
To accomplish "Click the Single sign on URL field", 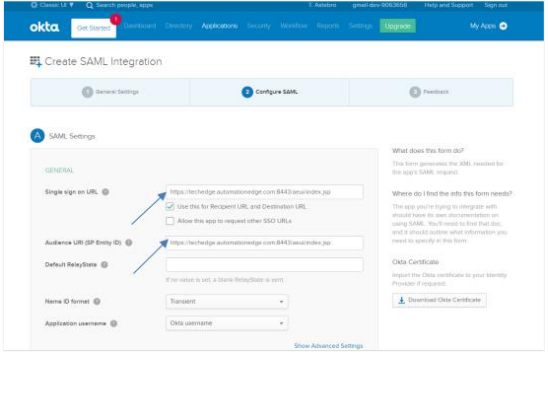I will tap(265, 192).
